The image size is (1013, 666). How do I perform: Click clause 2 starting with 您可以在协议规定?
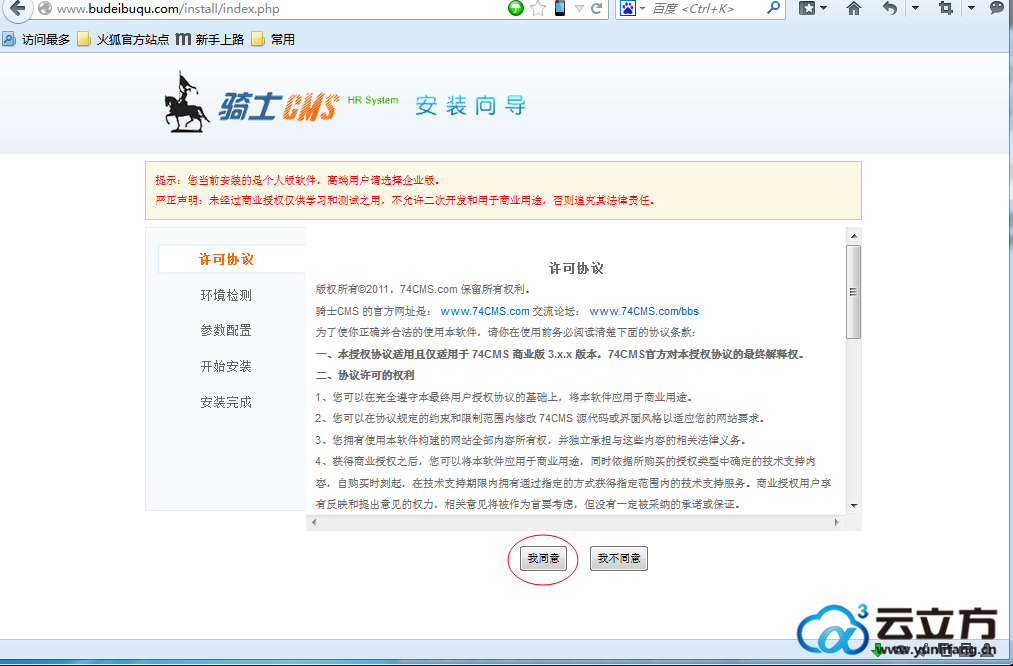541,419
